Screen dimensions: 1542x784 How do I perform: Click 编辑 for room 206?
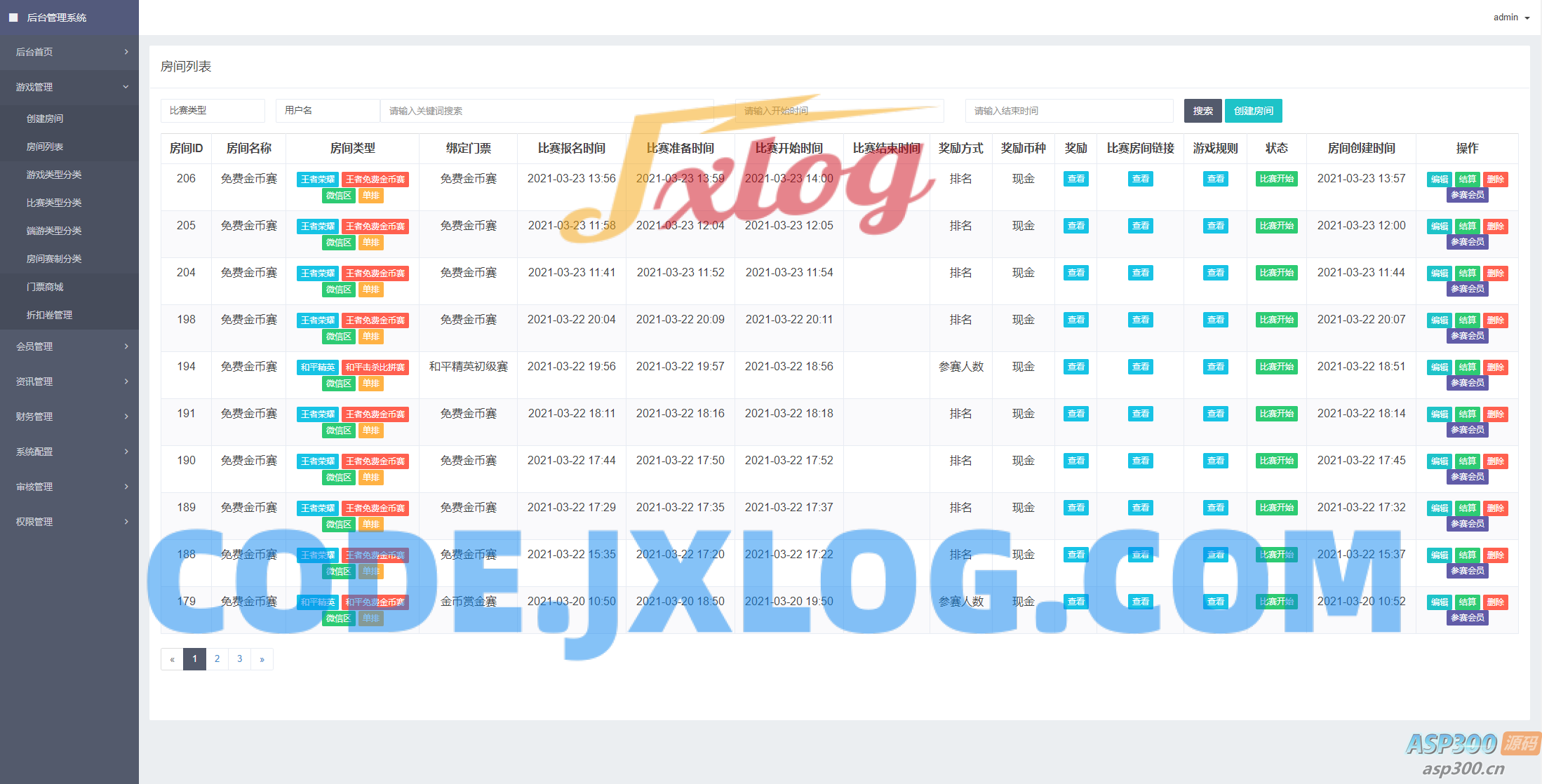tap(1439, 180)
